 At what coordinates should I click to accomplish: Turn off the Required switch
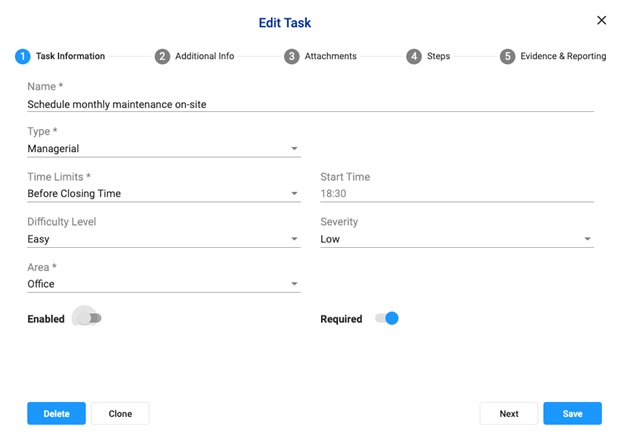[387, 318]
